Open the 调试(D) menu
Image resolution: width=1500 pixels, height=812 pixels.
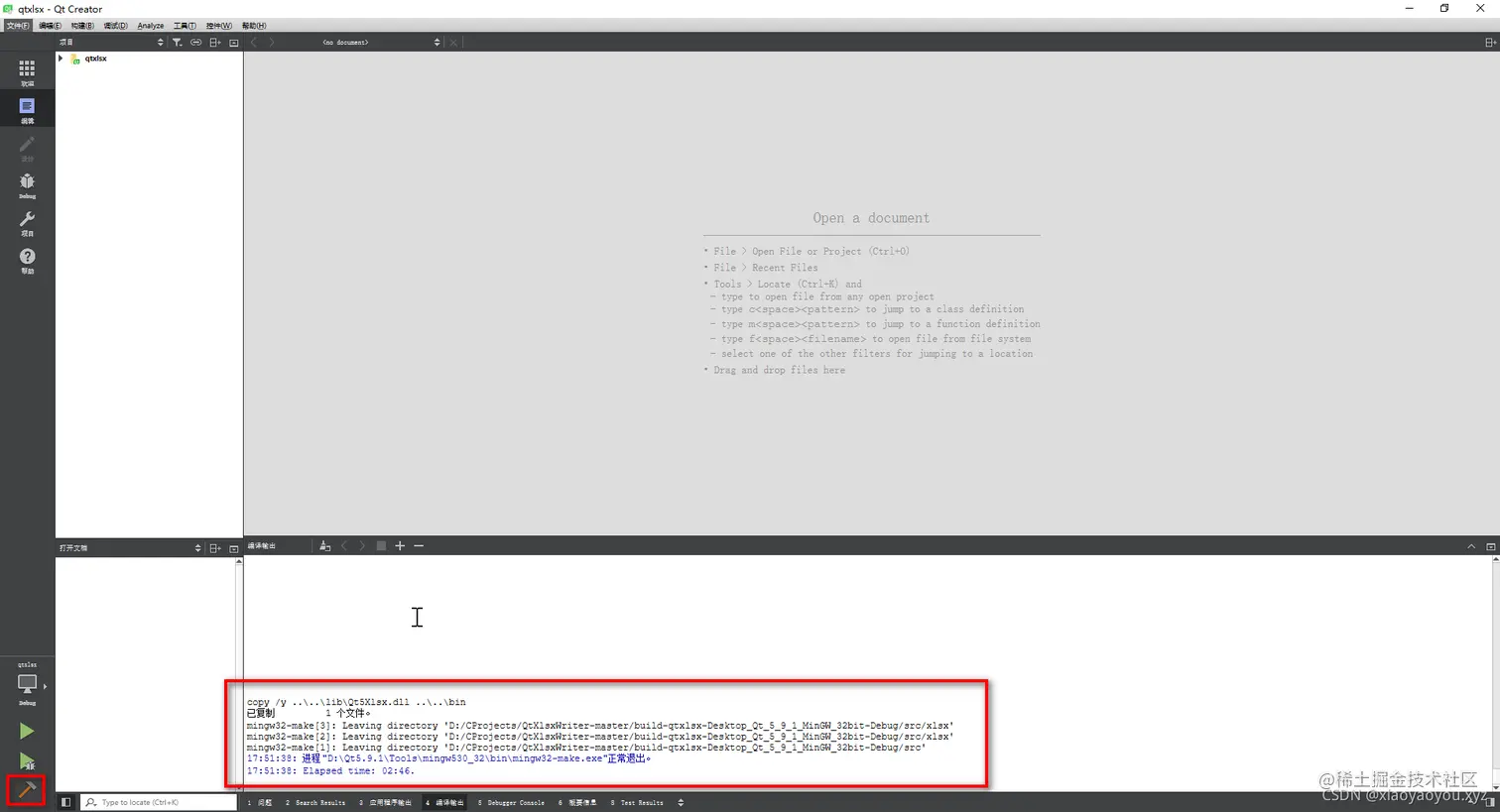(x=116, y=26)
